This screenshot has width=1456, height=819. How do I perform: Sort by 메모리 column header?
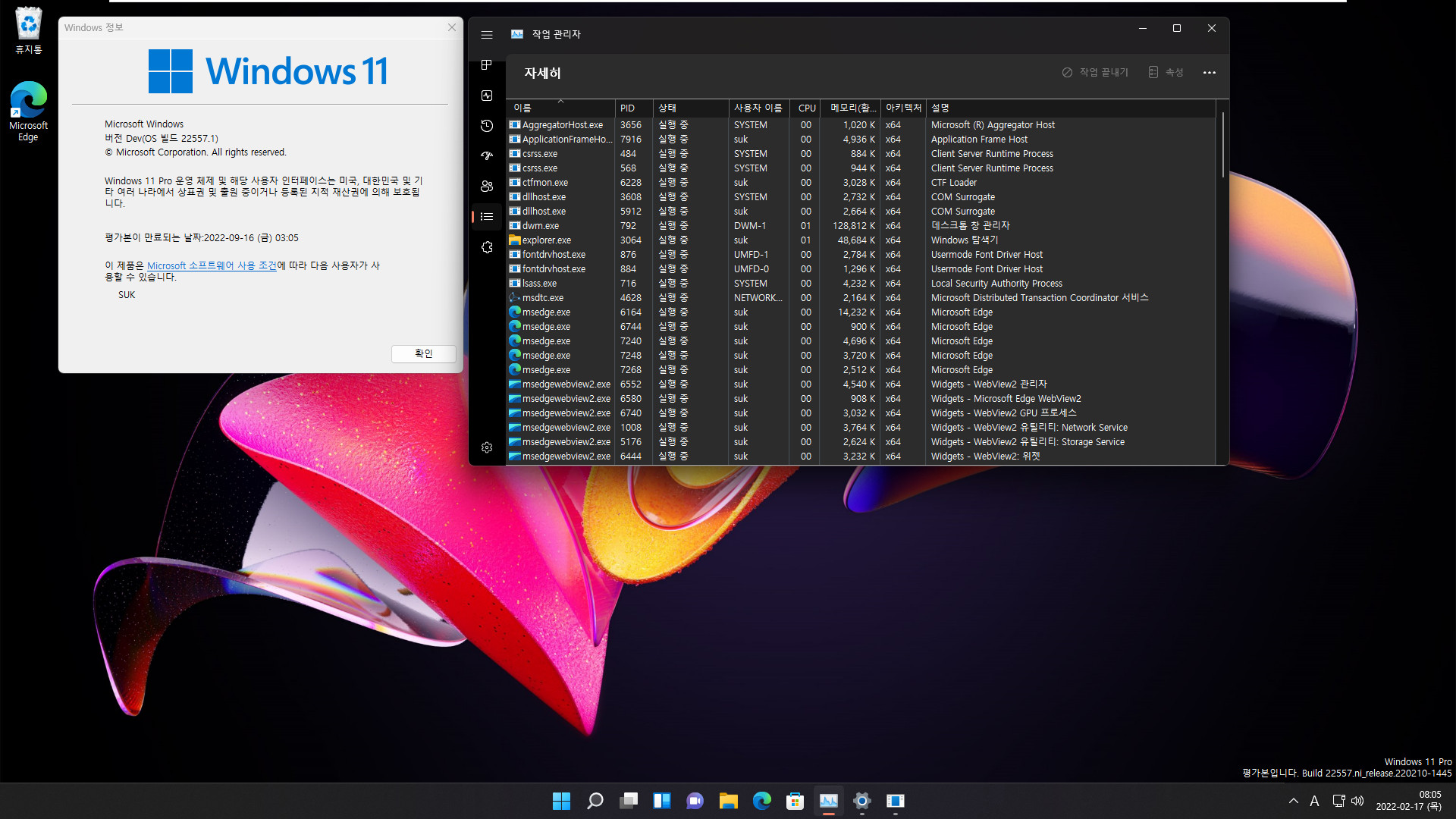(x=852, y=108)
